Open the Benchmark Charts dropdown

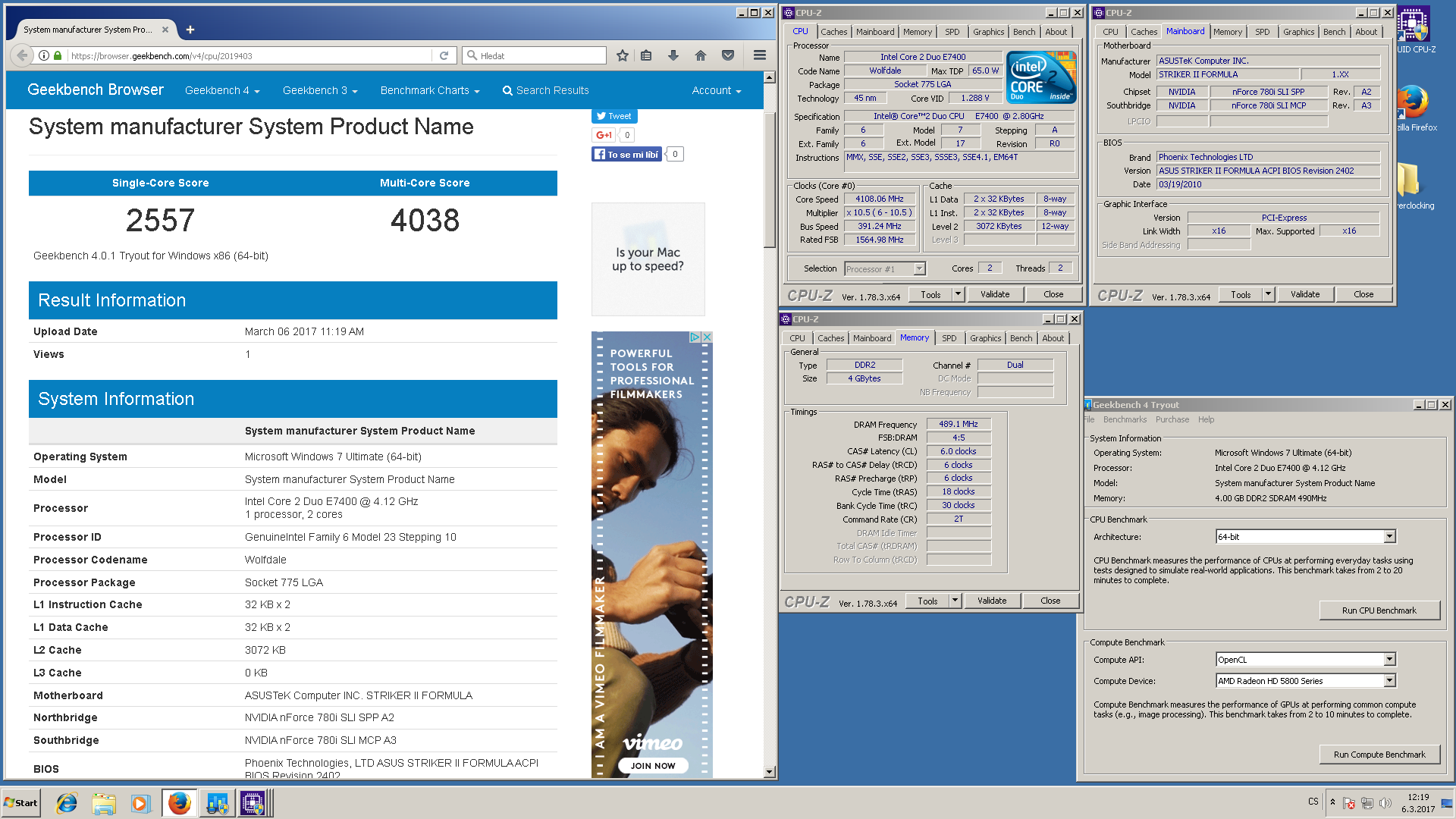coord(430,90)
